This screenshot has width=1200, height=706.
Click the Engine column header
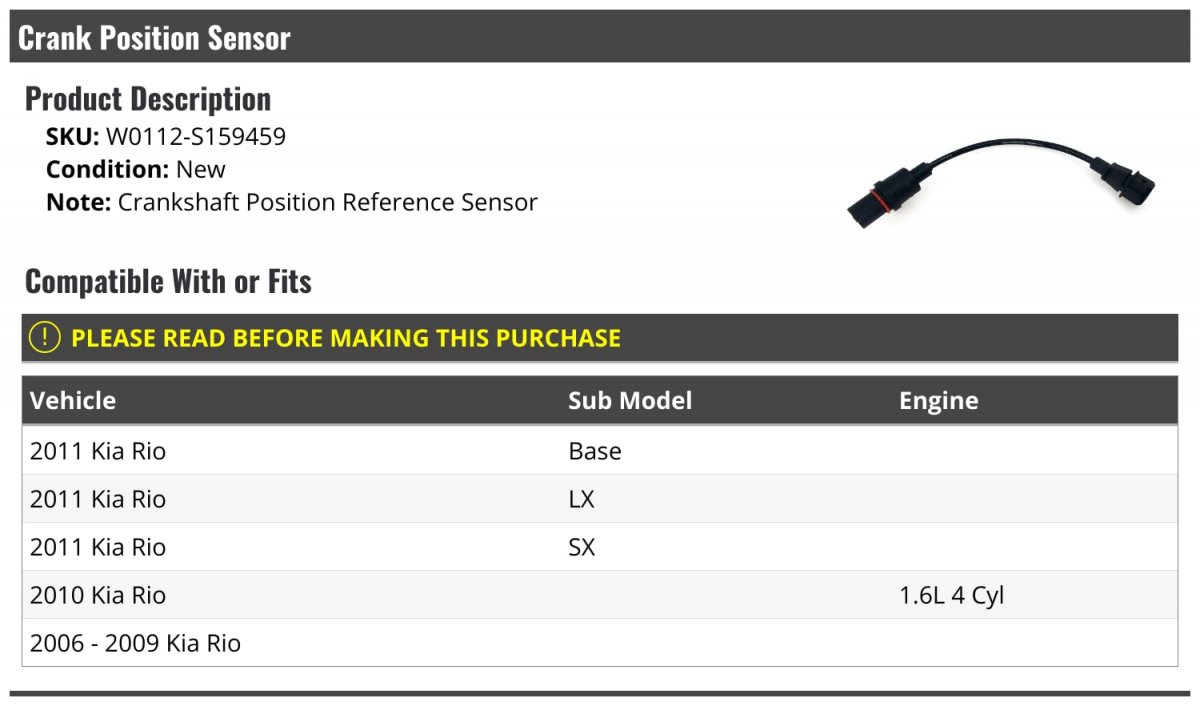click(938, 401)
